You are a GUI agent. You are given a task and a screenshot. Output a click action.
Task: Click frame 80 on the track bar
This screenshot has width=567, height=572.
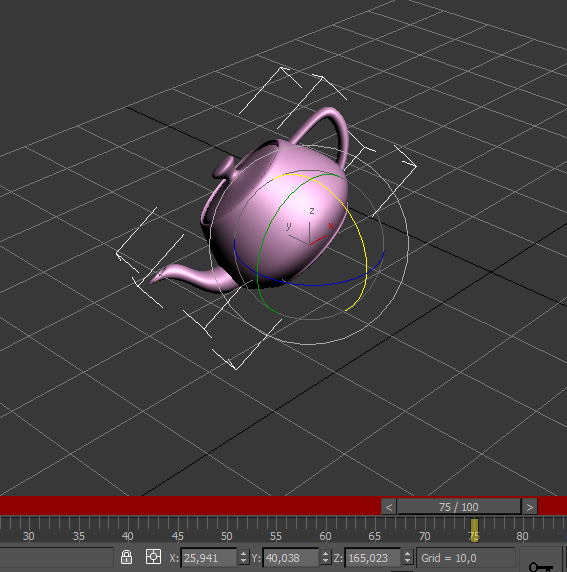(522, 536)
